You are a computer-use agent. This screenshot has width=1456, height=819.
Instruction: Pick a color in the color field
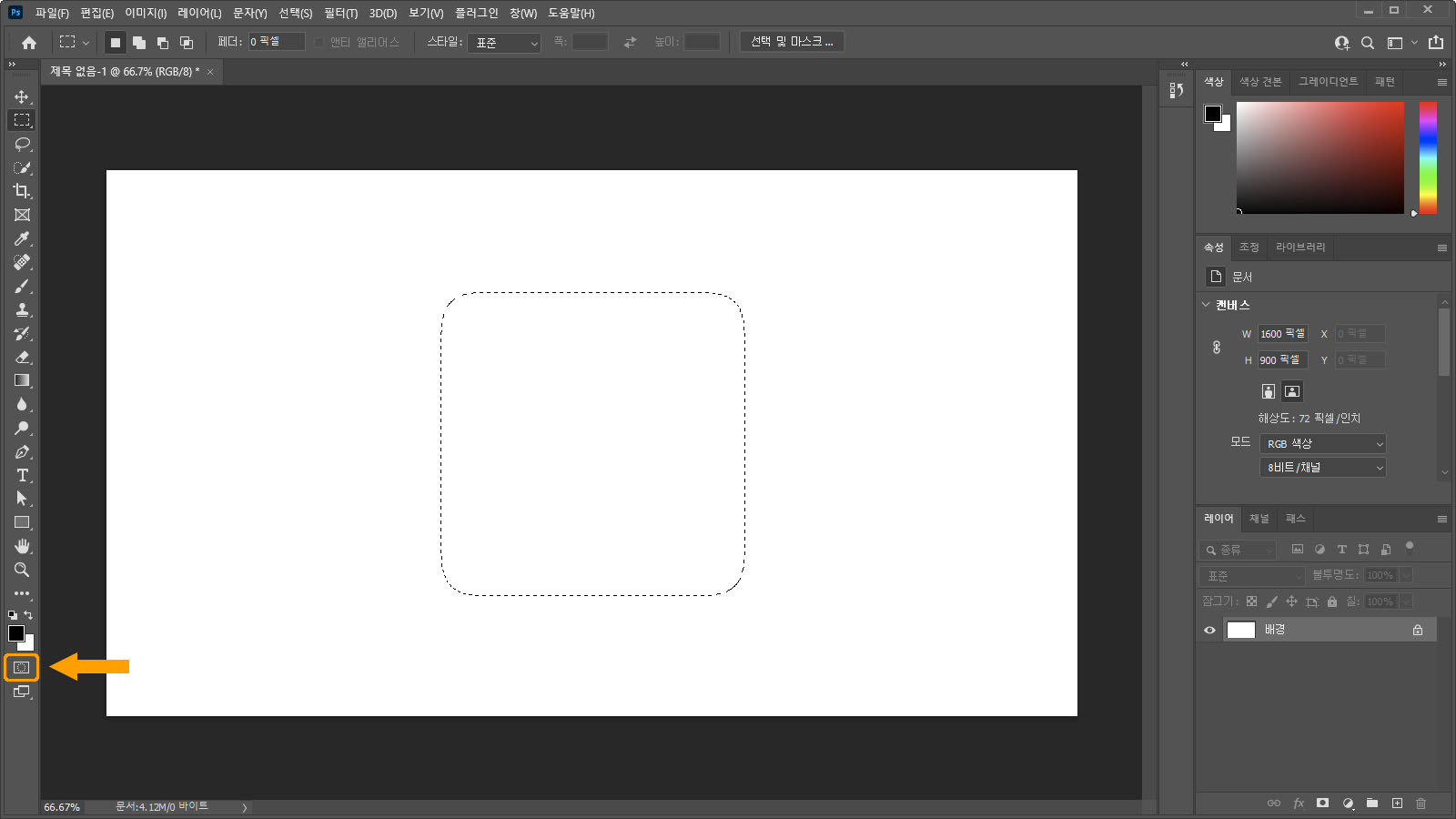tap(1319, 157)
